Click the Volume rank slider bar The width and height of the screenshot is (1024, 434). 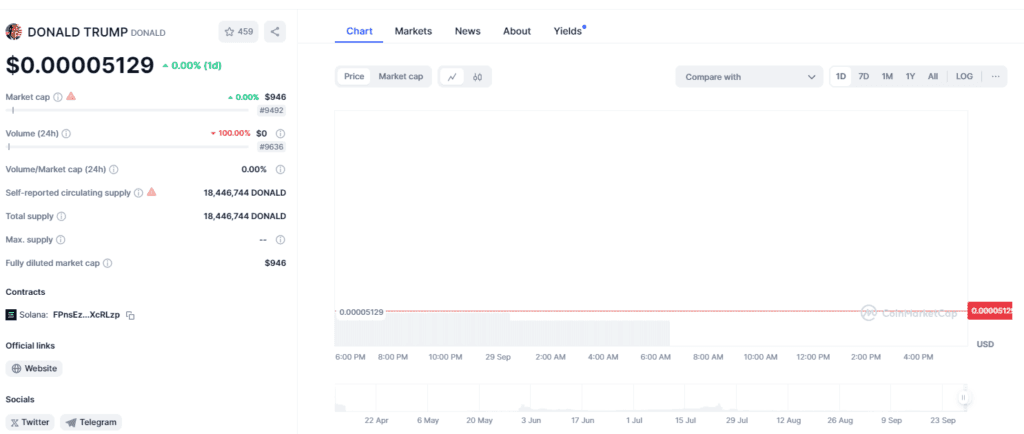coord(127,147)
